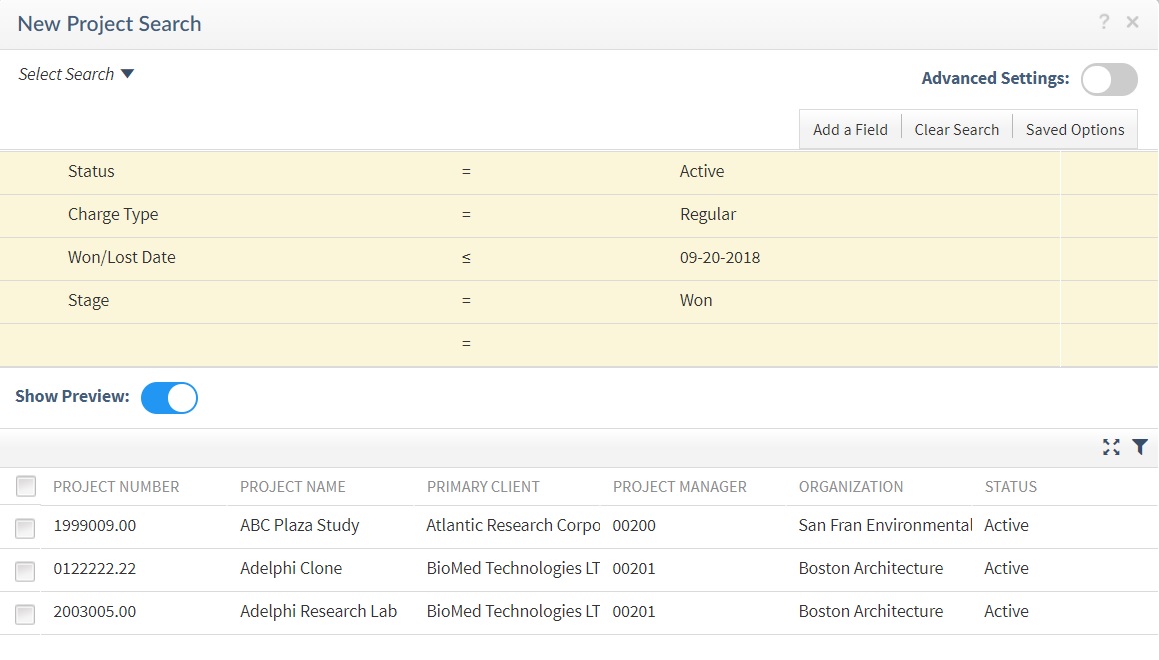Click the expand grid fullscreen icon
1159x660 pixels.
point(1111,447)
